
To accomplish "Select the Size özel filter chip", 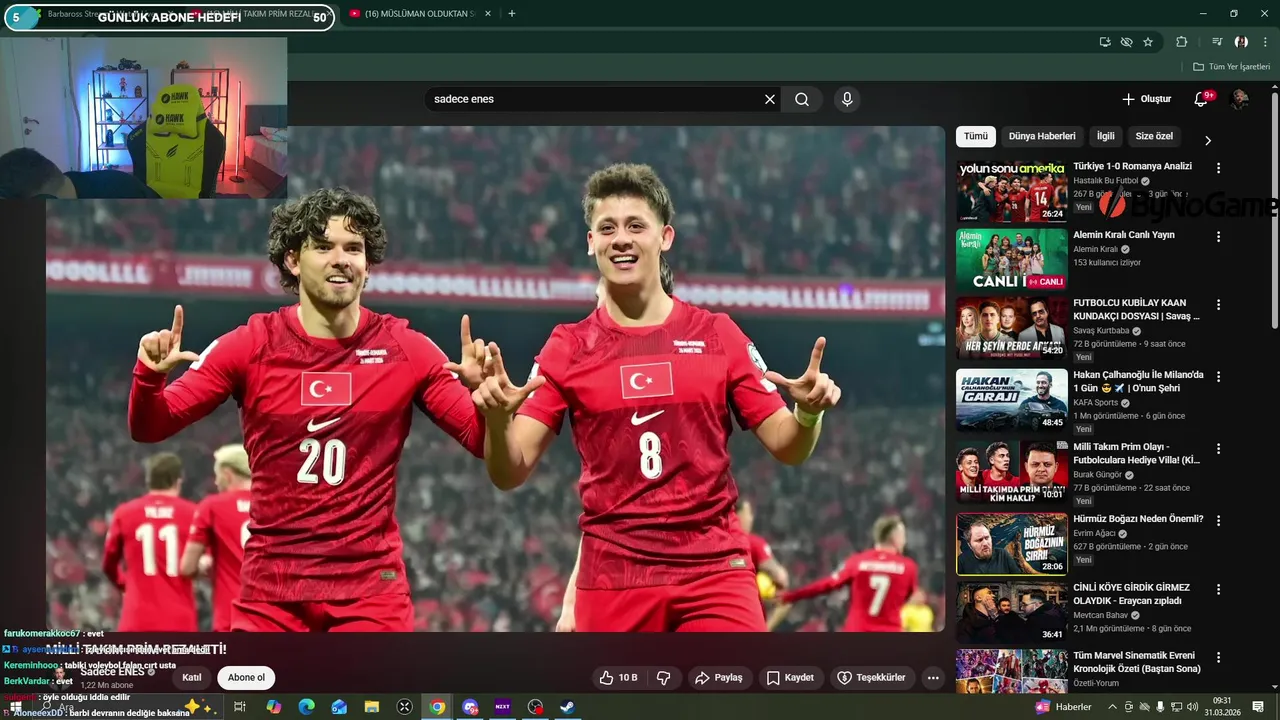I will (x=1154, y=136).
